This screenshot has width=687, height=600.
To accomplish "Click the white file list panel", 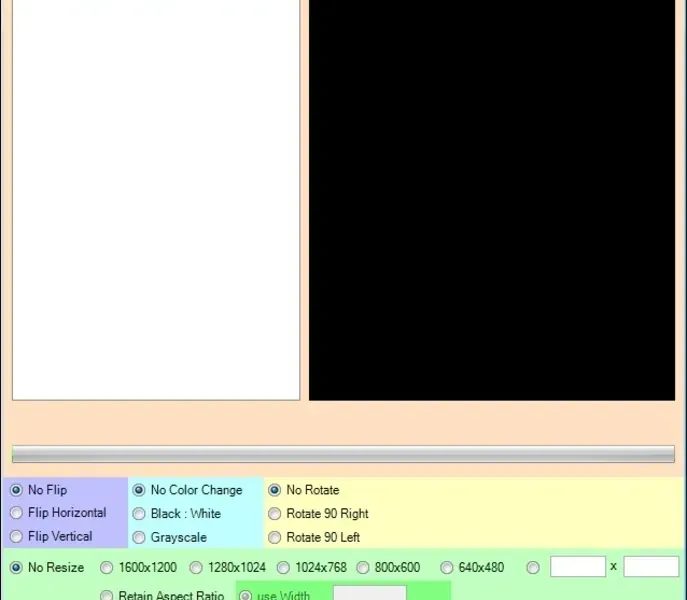I will [156, 200].
